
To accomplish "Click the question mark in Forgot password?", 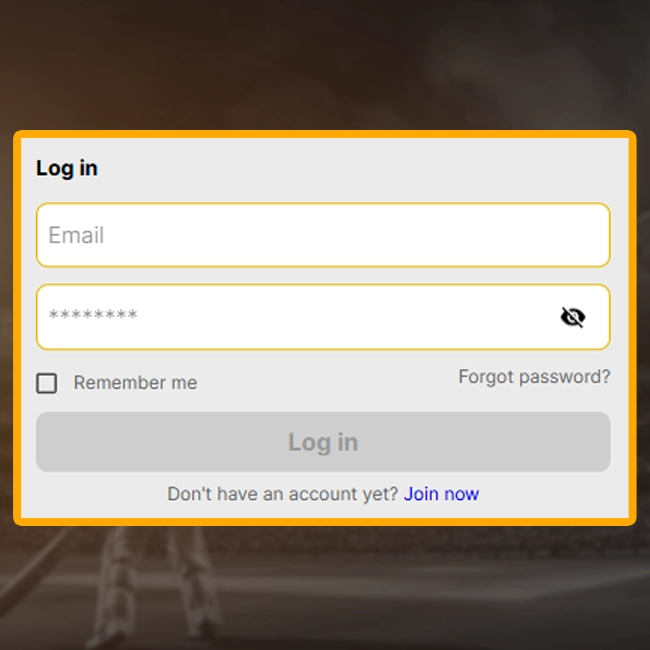I will [x=606, y=376].
